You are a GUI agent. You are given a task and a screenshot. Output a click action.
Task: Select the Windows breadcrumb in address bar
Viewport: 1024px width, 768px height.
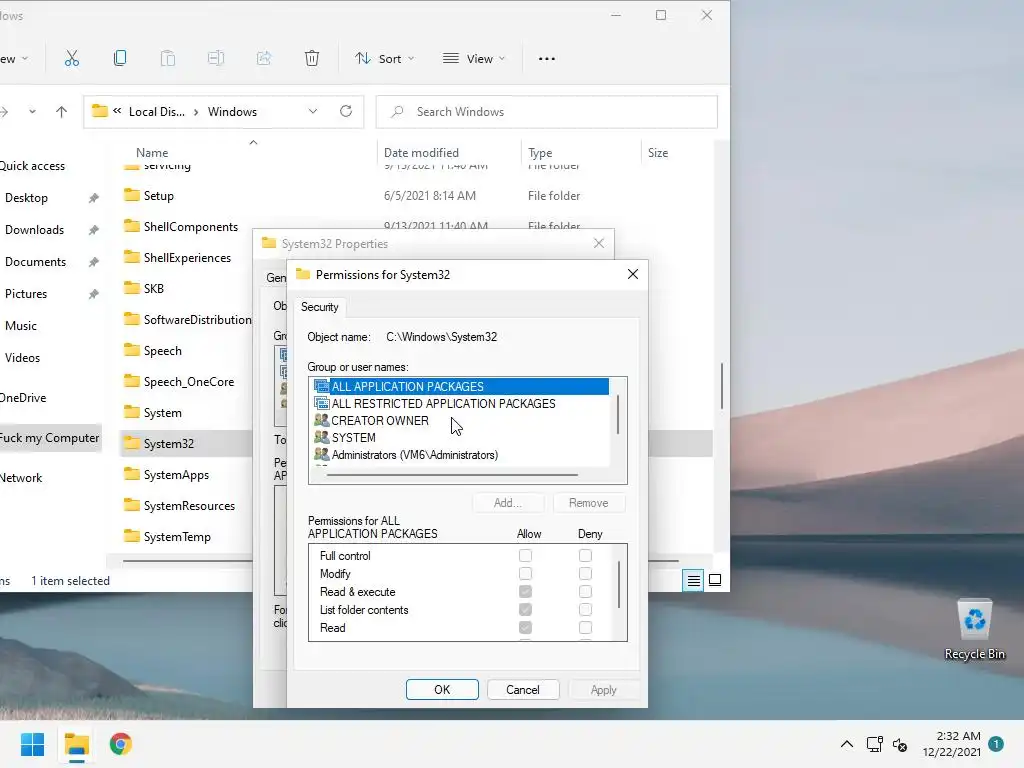[232, 112]
